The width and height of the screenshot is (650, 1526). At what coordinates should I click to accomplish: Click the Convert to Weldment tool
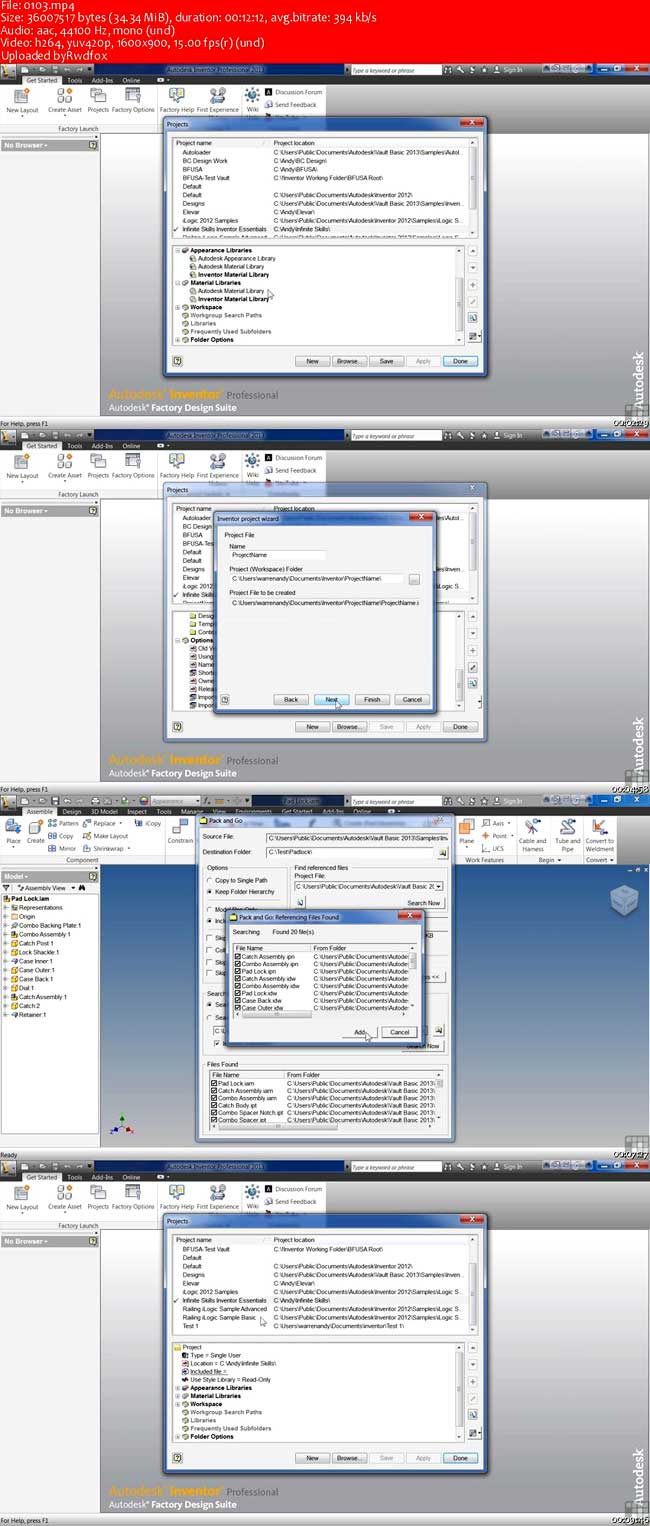(x=600, y=835)
